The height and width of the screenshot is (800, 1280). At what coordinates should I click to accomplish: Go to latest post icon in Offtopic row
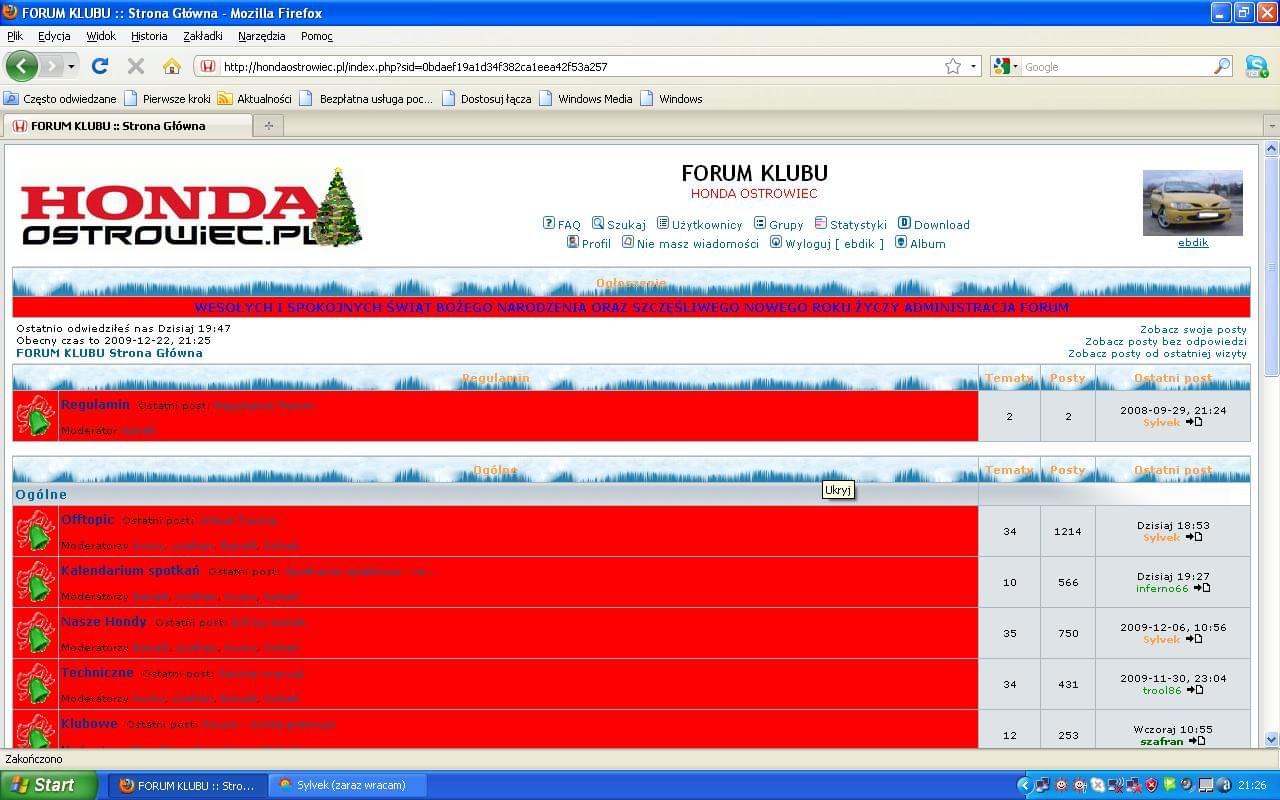point(1194,537)
